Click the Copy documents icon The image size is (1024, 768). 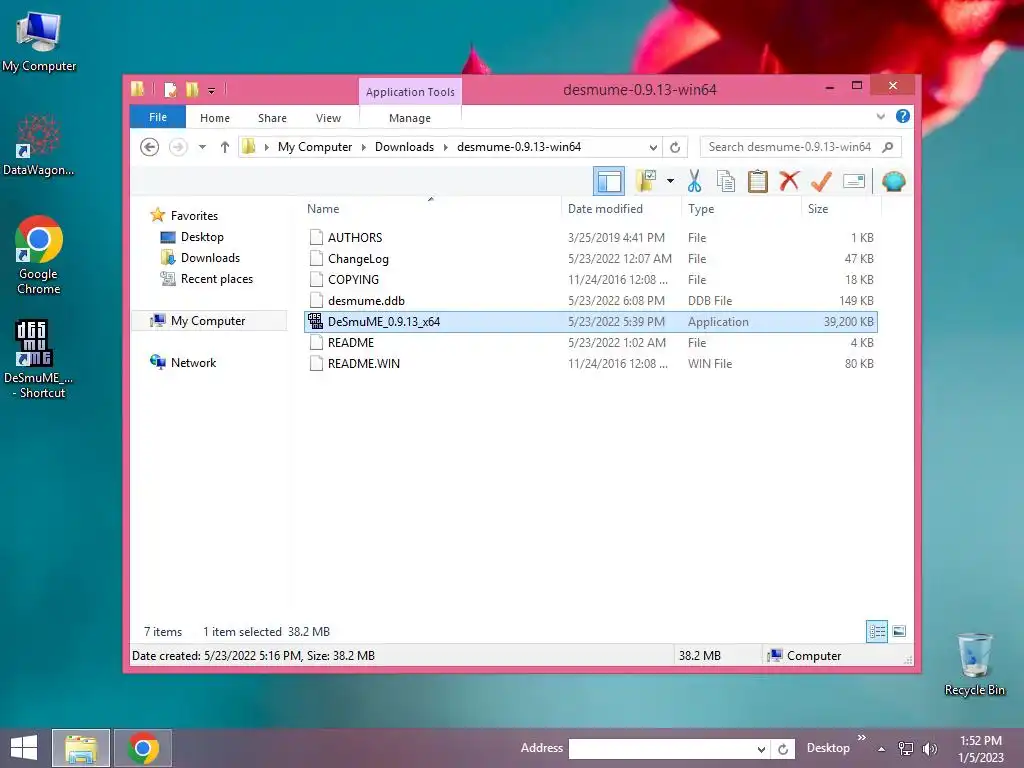pos(726,181)
